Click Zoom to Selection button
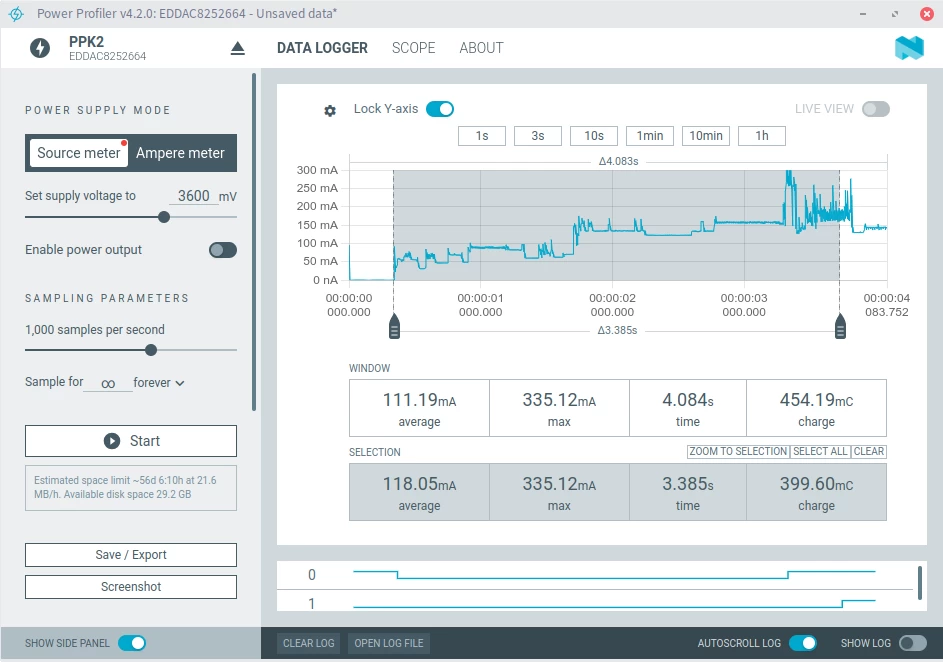The width and height of the screenshot is (943, 662). tap(738, 452)
